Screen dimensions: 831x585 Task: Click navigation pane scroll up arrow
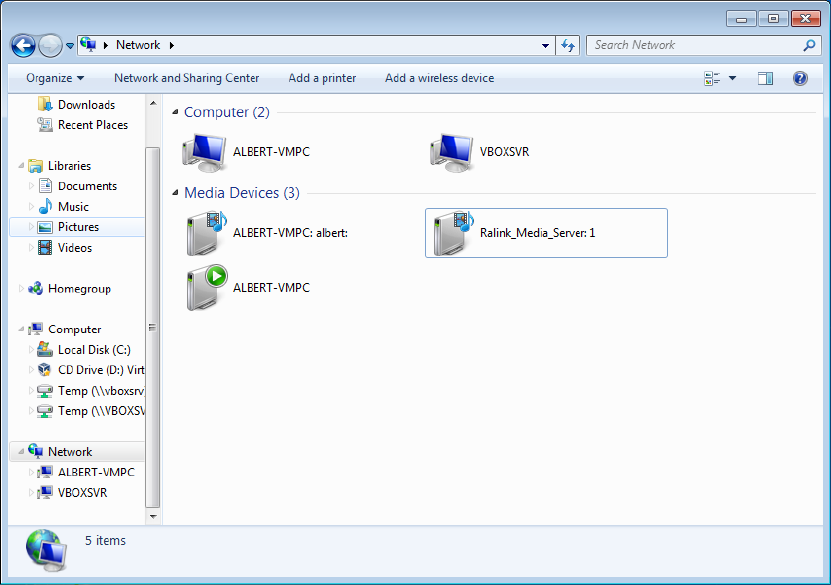click(x=153, y=103)
